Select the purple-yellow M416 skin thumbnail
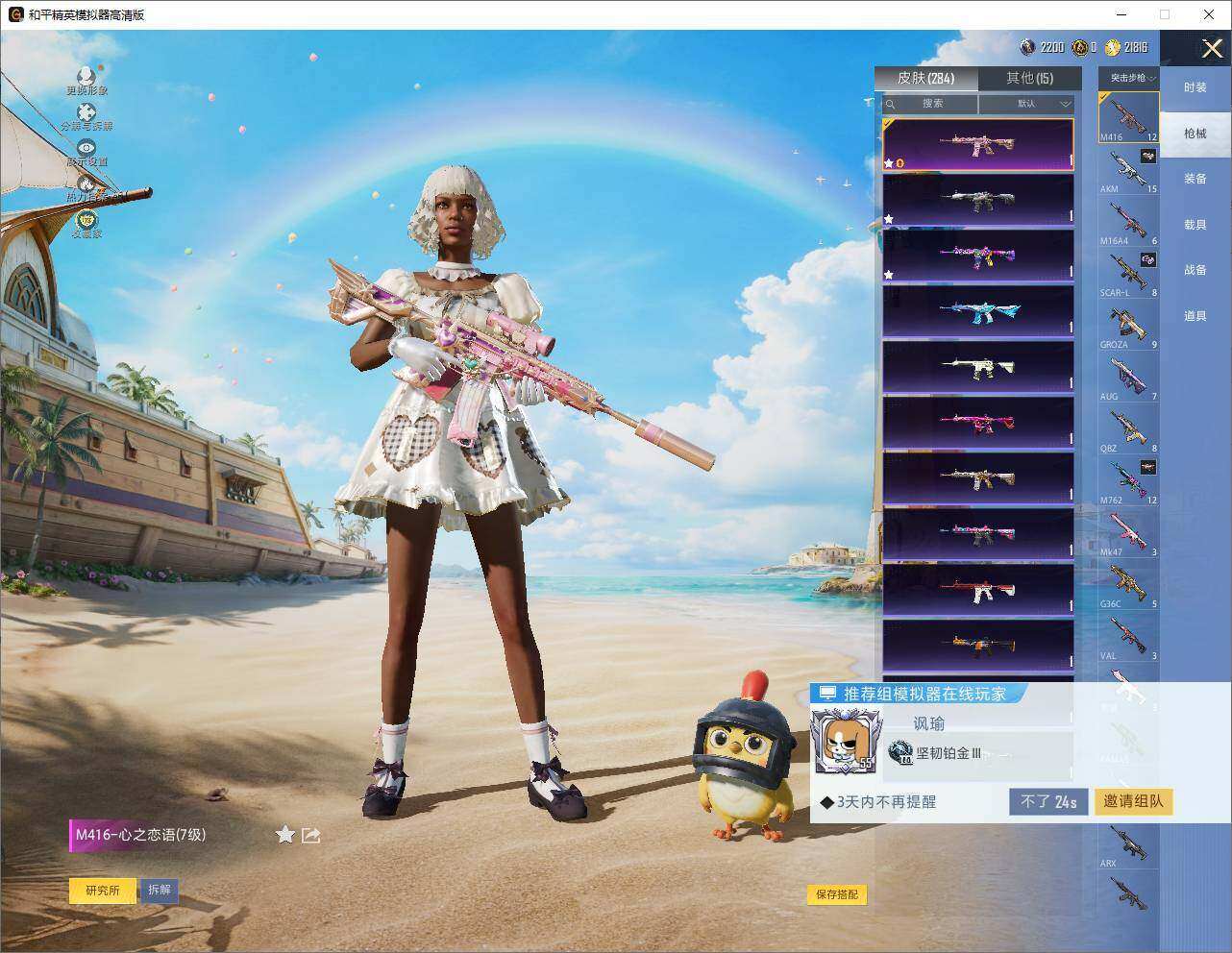The width and height of the screenshot is (1232, 953). tap(977, 256)
